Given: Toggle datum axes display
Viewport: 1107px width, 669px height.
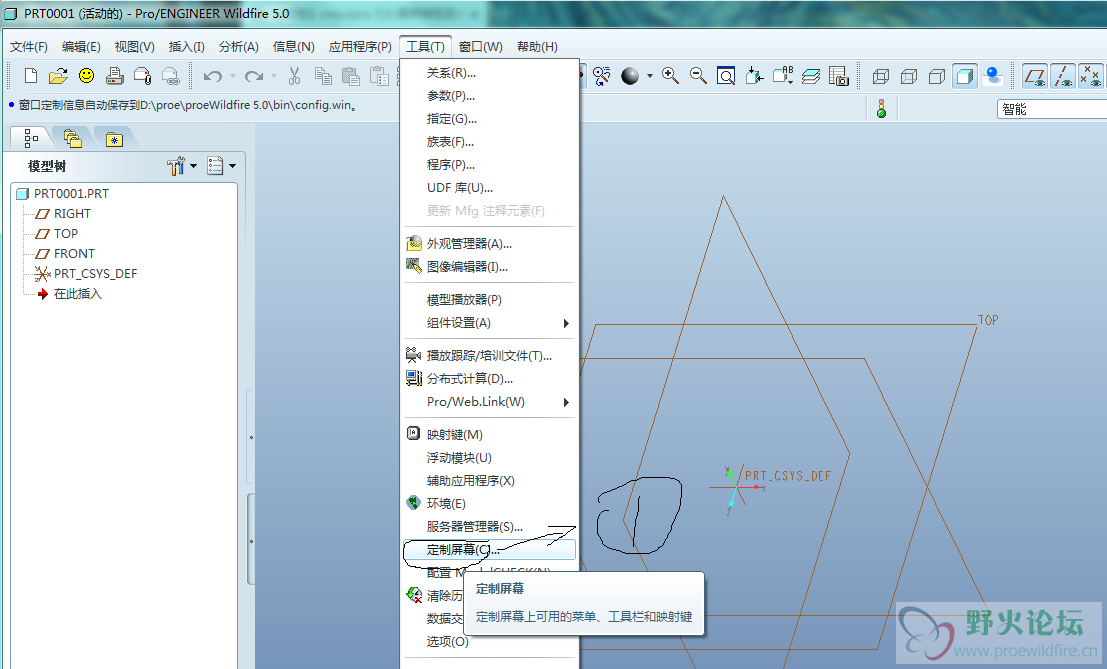Looking at the screenshot, I should (x=1063, y=76).
